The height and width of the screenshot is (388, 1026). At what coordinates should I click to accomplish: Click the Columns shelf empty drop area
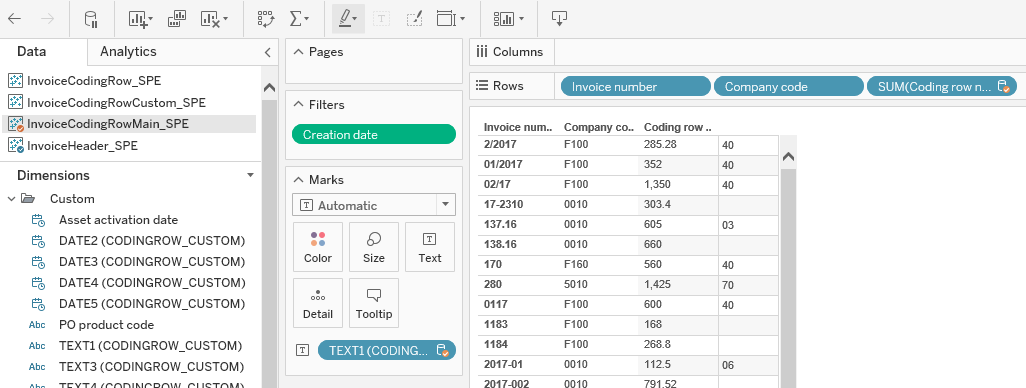coord(790,52)
